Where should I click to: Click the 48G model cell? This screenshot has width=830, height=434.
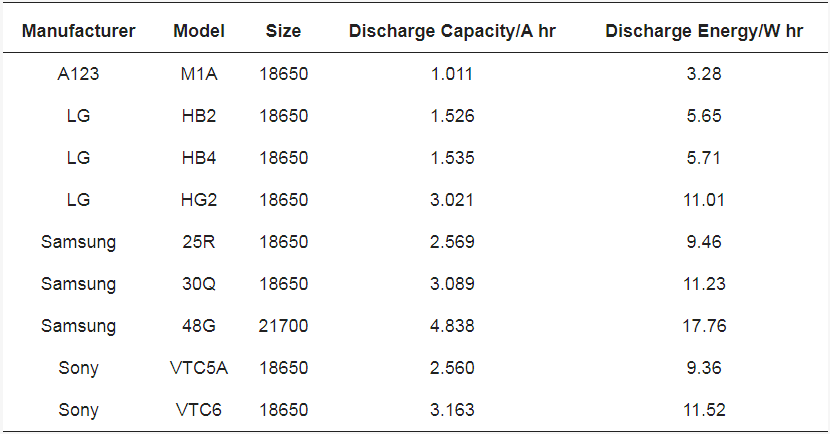199,326
